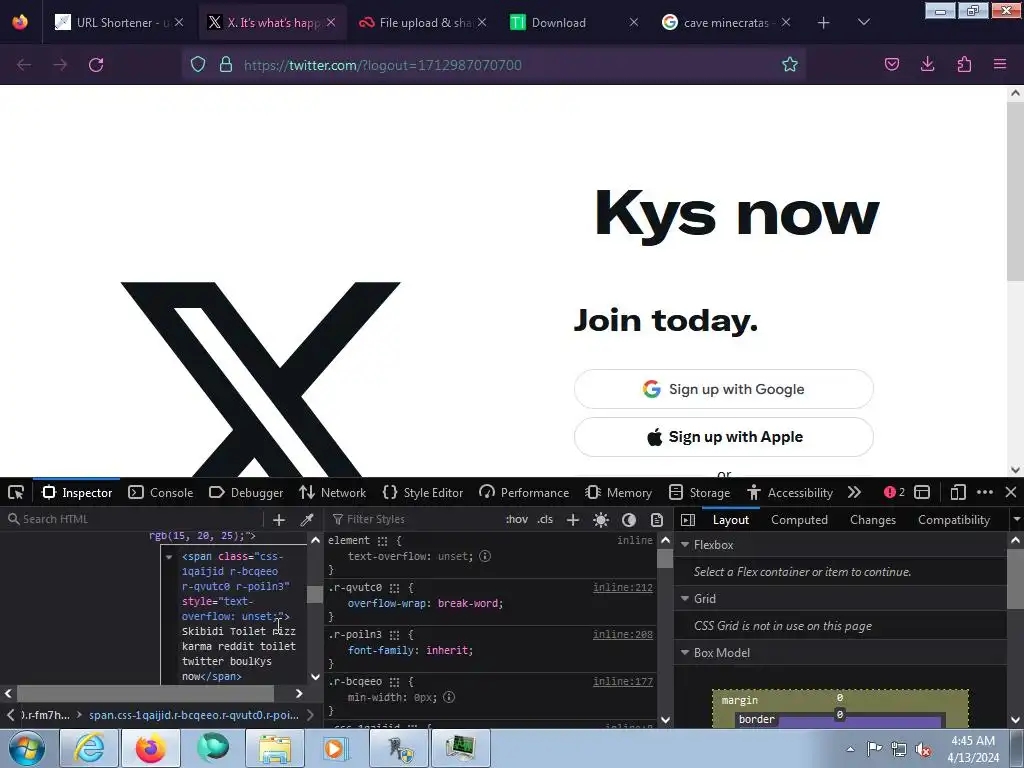Open sidebar tabs overflow dropdown arrow
The height and width of the screenshot is (768, 1024).
(x=1016, y=519)
